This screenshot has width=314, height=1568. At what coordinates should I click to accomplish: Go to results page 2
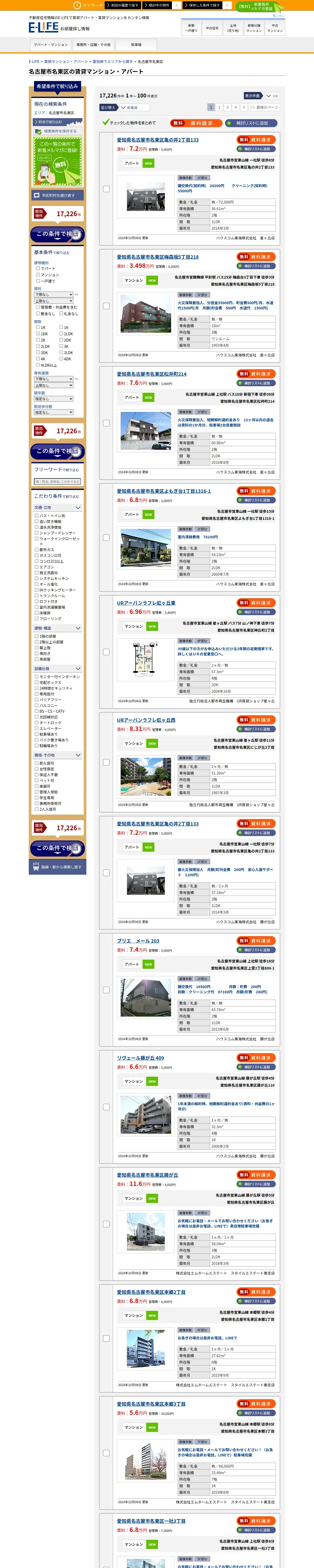(220, 107)
